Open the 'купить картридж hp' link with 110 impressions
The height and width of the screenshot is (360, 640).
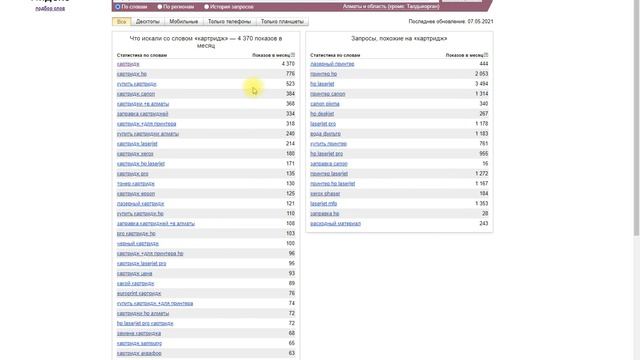coord(140,213)
